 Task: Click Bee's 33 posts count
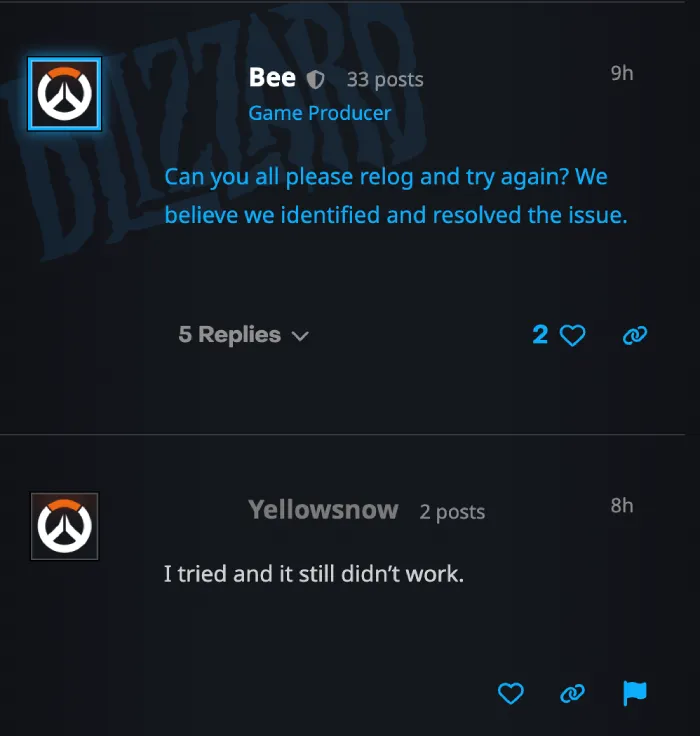(x=385, y=80)
